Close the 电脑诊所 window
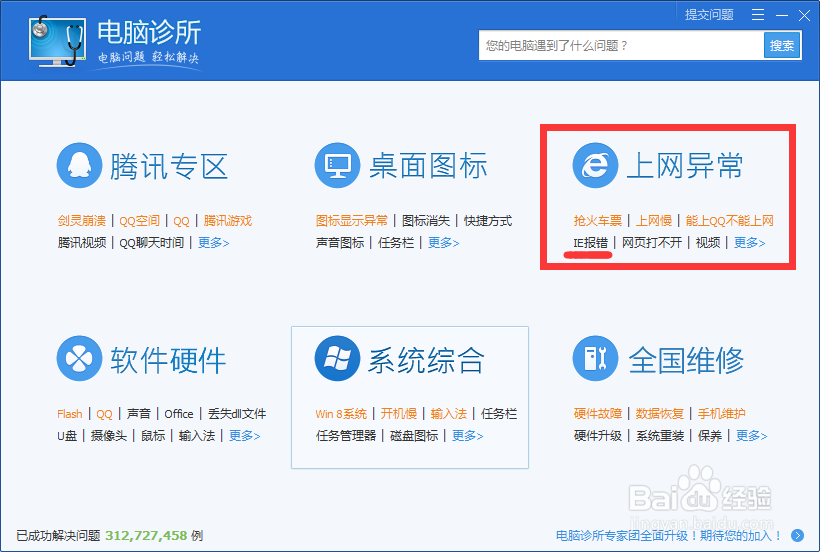 point(804,15)
